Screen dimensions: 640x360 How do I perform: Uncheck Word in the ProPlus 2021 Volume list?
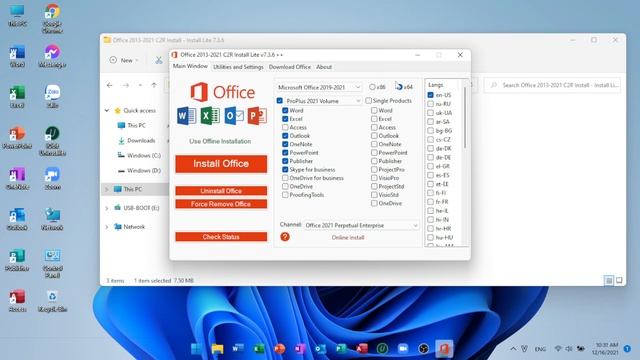pyautogui.click(x=285, y=111)
